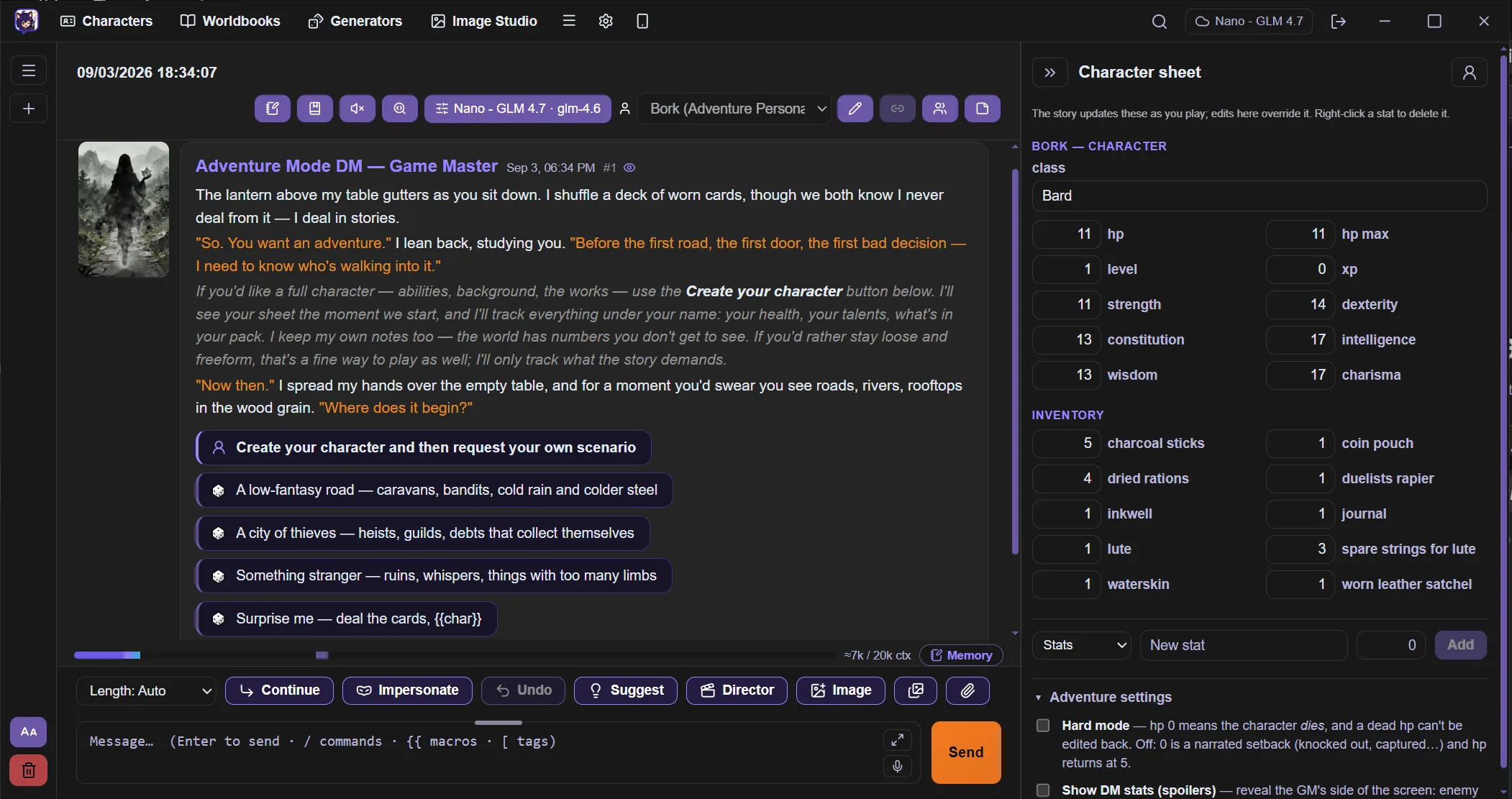Choose the city of thieves scenario
The image size is (1512, 799).
click(x=423, y=533)
